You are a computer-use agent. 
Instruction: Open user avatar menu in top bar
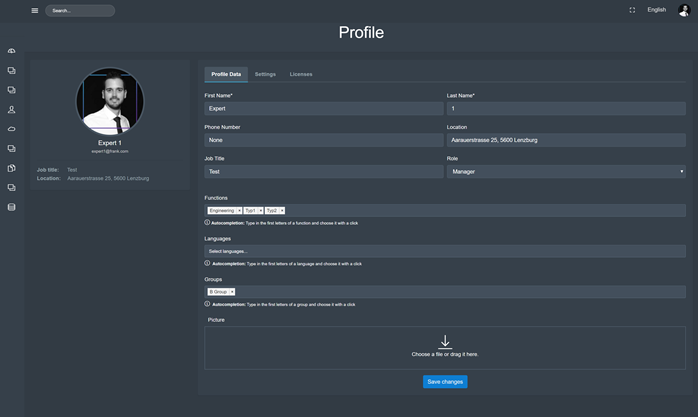(684, 10)
